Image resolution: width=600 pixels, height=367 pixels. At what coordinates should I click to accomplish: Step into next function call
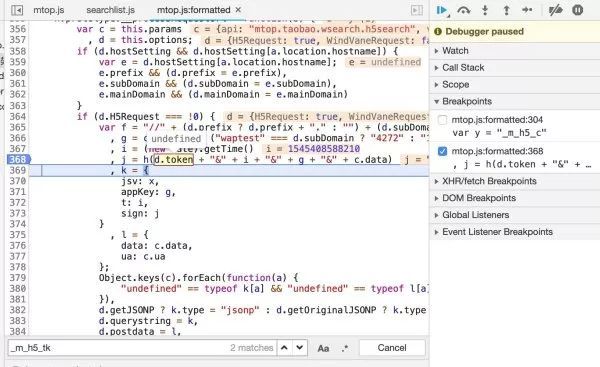point(485,10)
